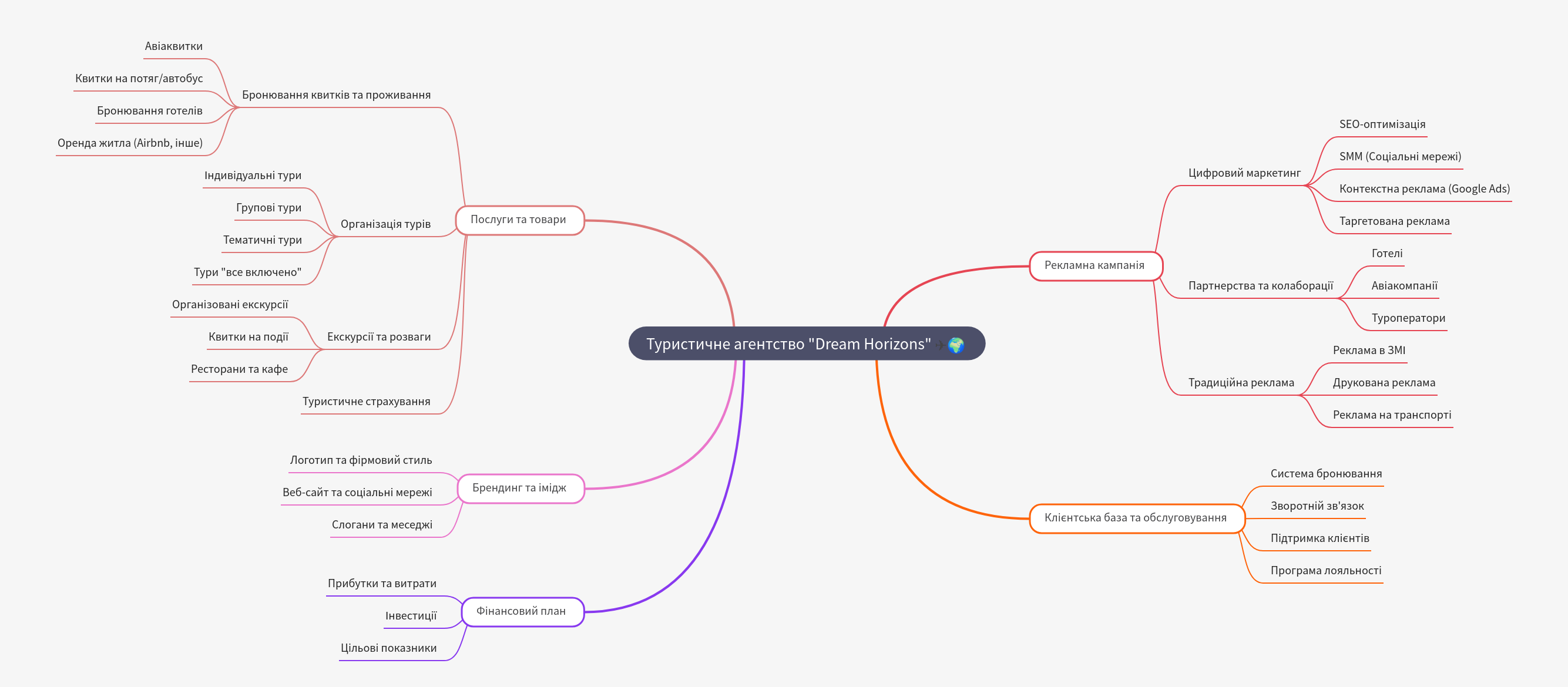This screenshot has height=687, width=1568.
Task: Select the 'Брендинг та імідж' branch node
Action: point(520,488)
